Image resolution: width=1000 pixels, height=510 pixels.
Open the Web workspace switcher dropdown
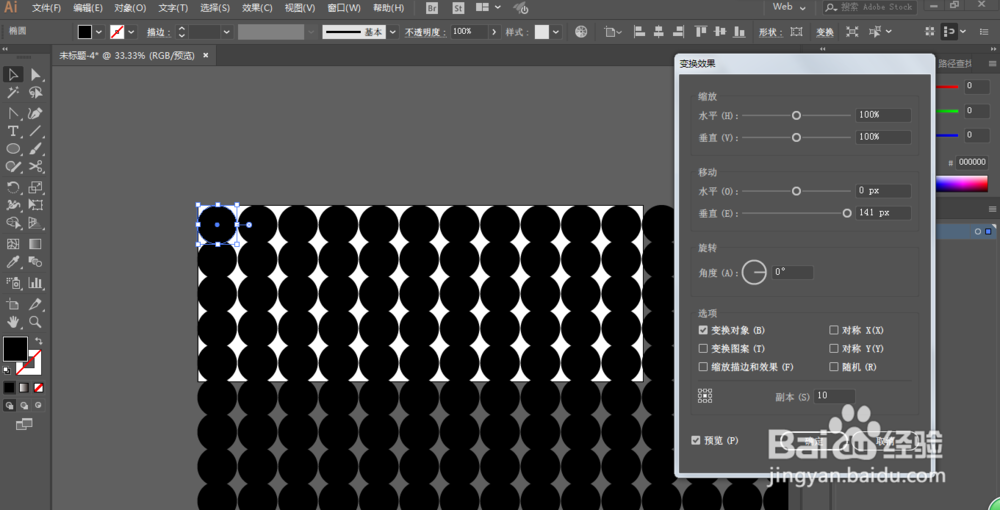click(790, 8)
